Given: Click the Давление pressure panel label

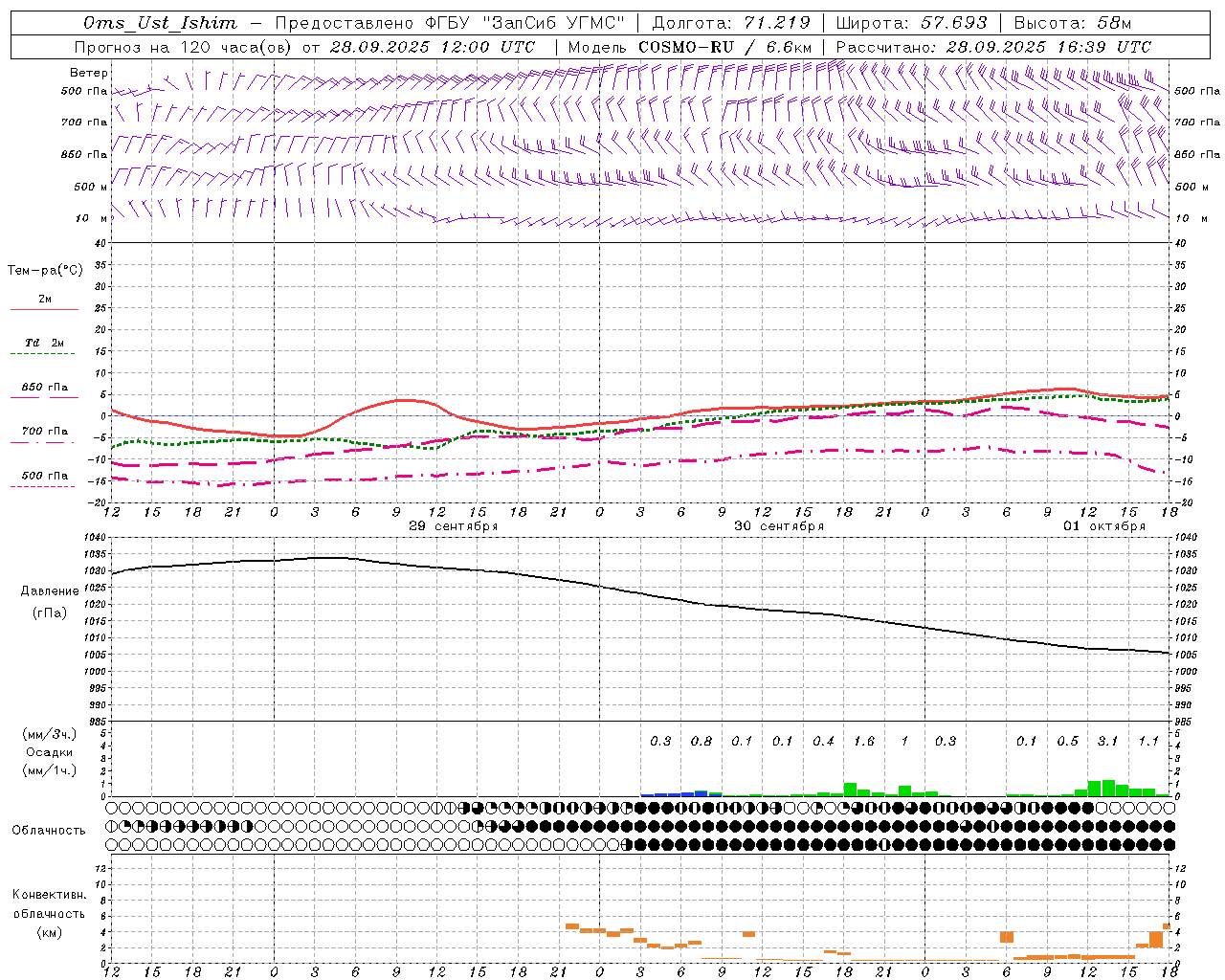Looking at the screenshot, I should [x=50, y=591].
